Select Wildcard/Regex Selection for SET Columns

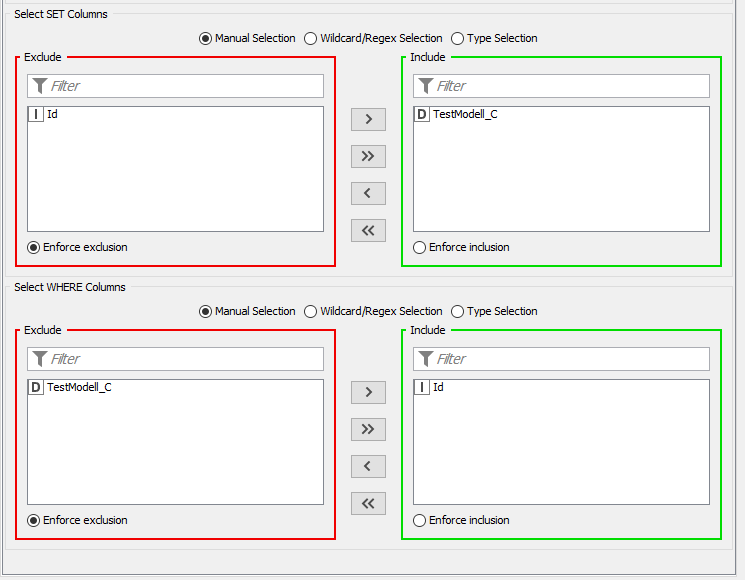tap(373, 38)
